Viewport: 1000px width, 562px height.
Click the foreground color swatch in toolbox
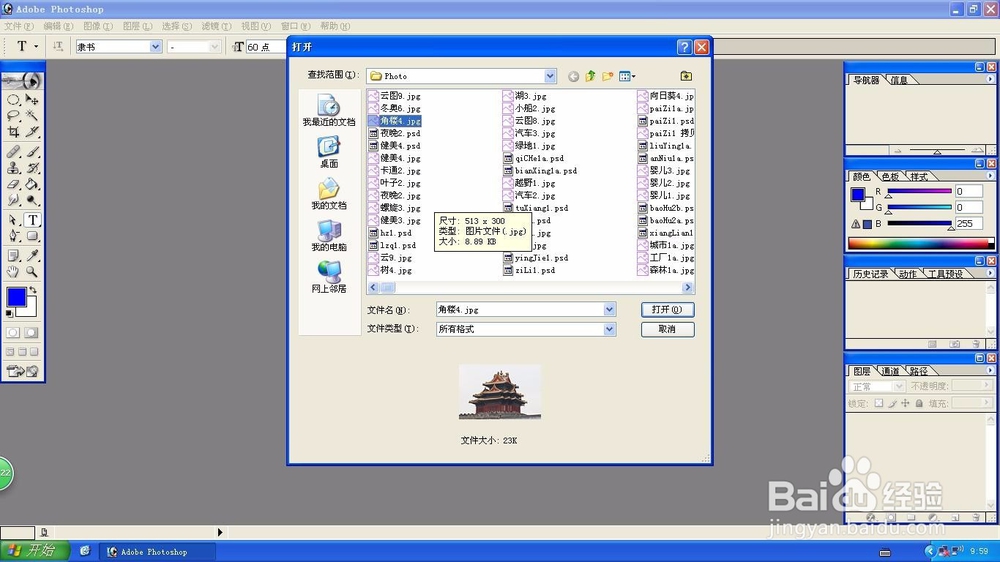click(17, 297)
